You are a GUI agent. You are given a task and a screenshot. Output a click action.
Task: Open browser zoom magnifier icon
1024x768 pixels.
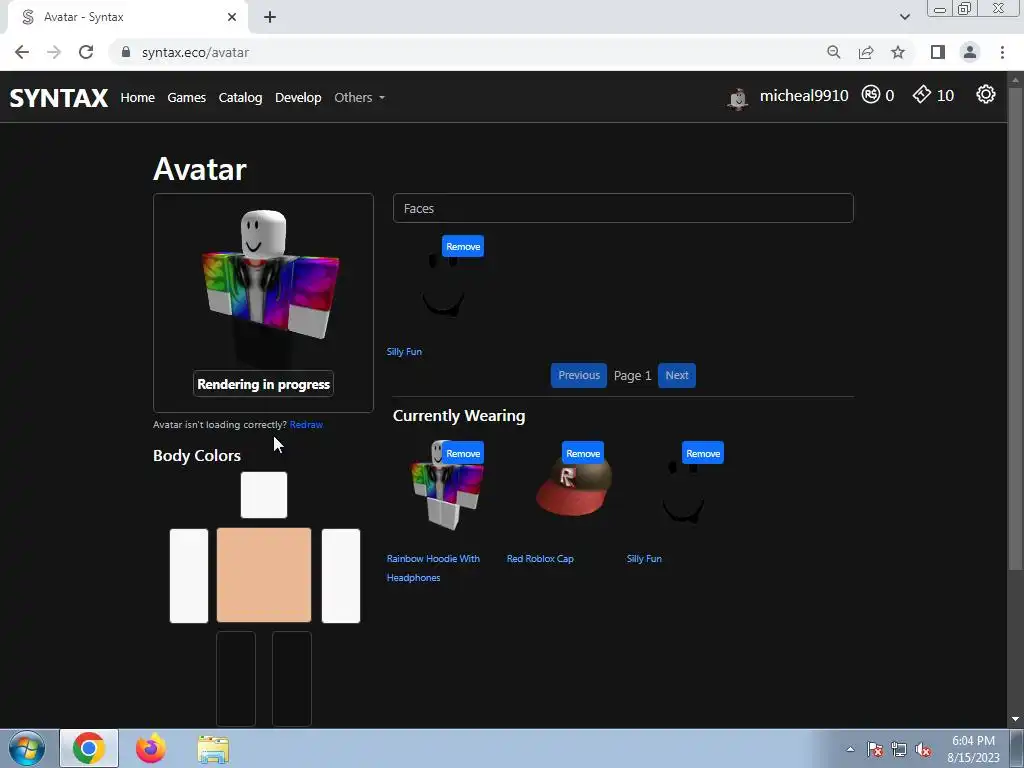[833, 52]
